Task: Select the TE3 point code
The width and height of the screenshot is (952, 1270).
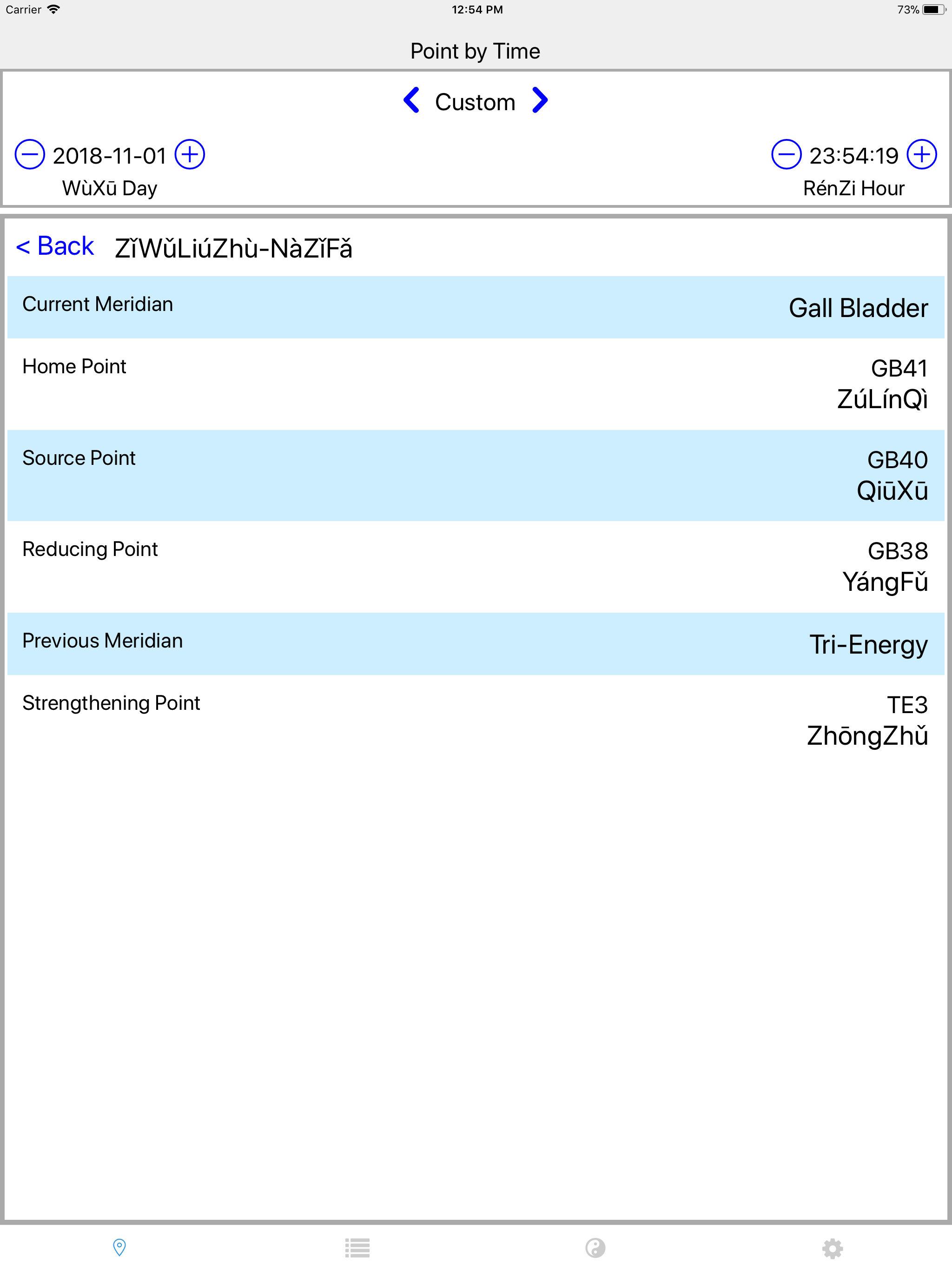Action: click(x=907, y=705)
